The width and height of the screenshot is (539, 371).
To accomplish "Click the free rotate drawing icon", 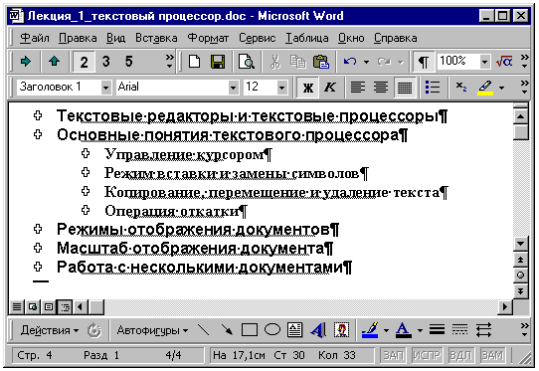I will (94, 330).
